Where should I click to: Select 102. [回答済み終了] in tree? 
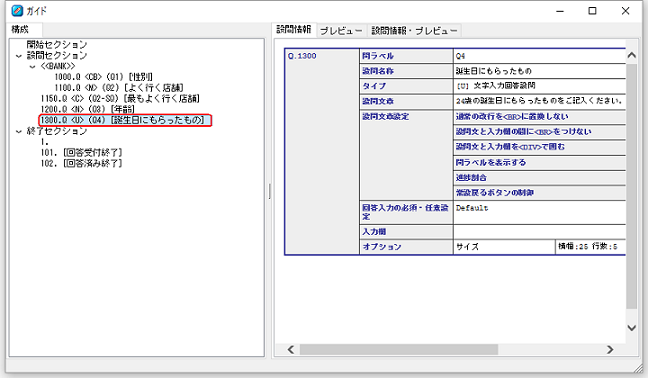click(x=81, y=163)
